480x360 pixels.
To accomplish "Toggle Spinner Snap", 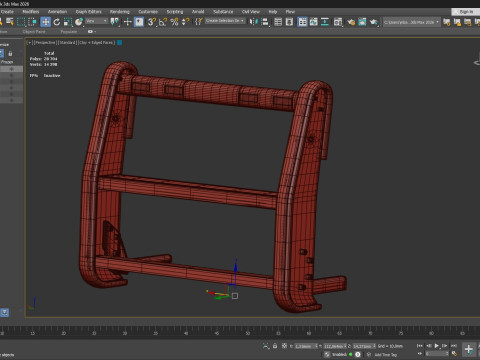I will point(186,22).
